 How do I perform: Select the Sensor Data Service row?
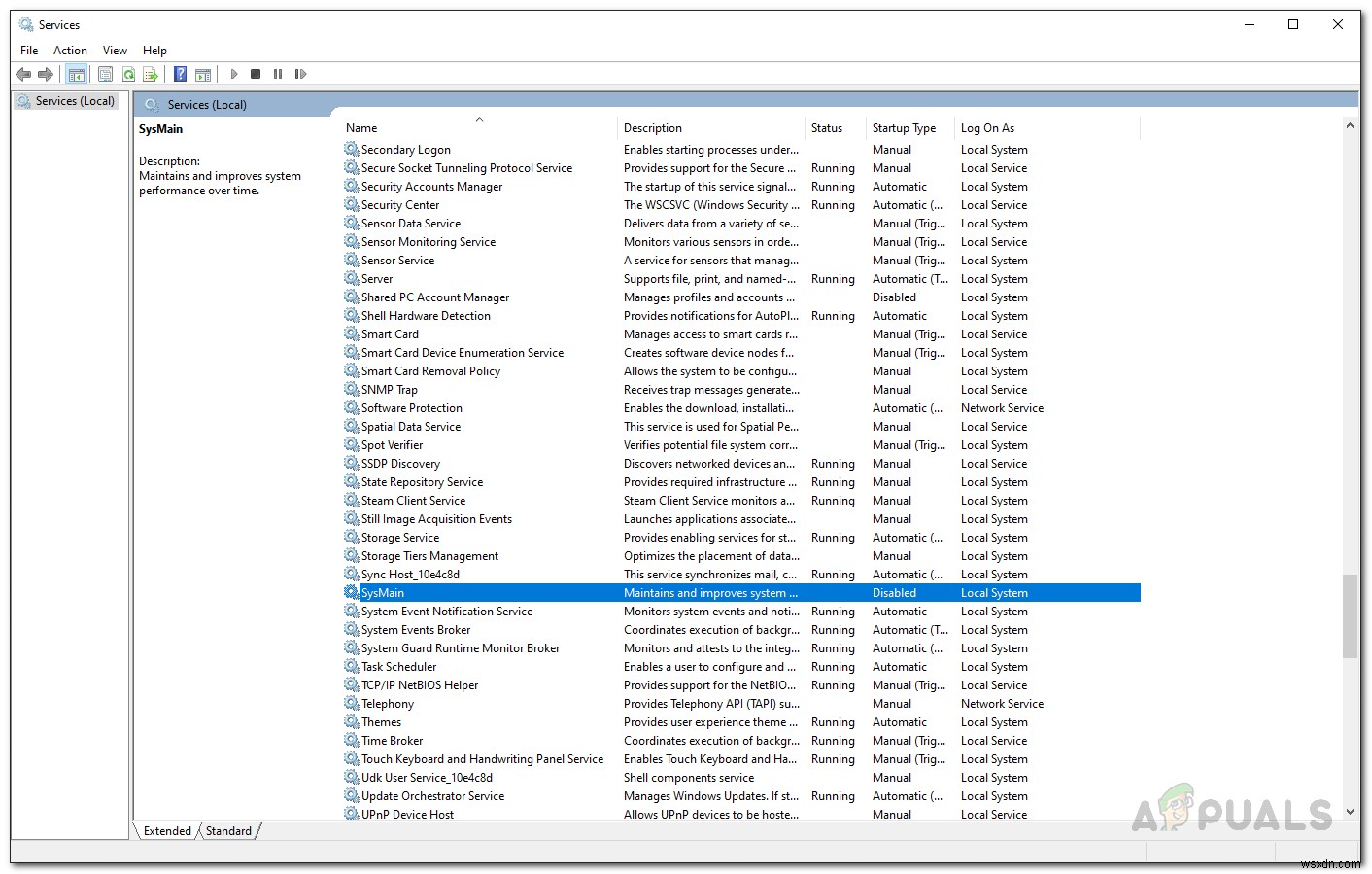741,223
